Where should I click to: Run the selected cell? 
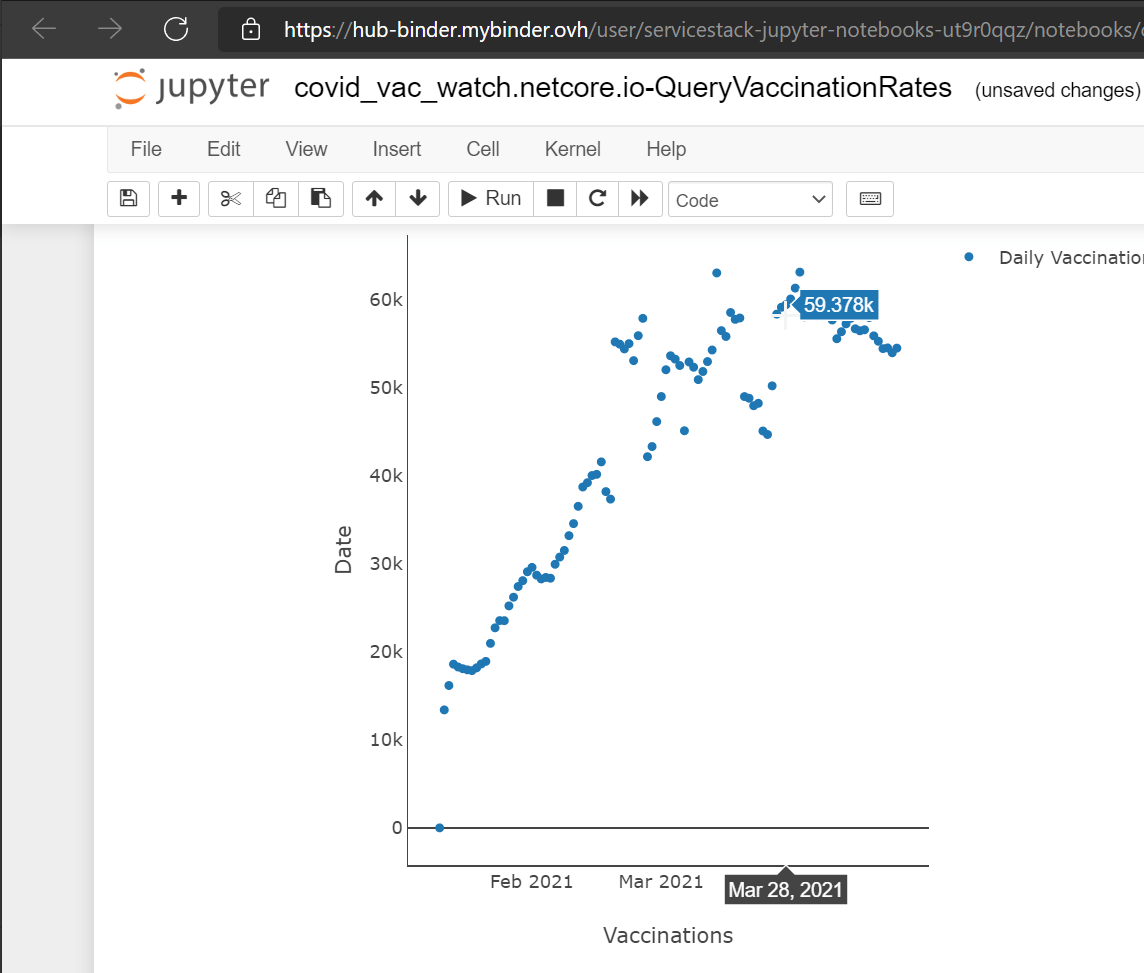pyautogui.click(x=489, y=198)
